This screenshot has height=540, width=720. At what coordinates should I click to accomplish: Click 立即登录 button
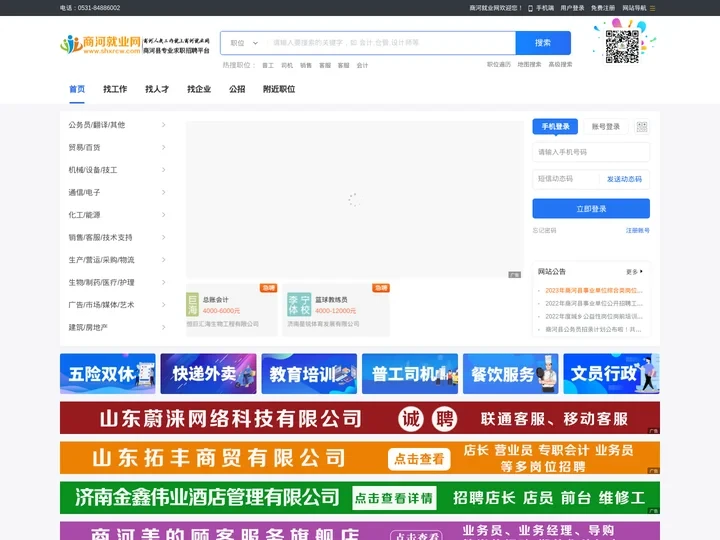(x=591, y=209)
